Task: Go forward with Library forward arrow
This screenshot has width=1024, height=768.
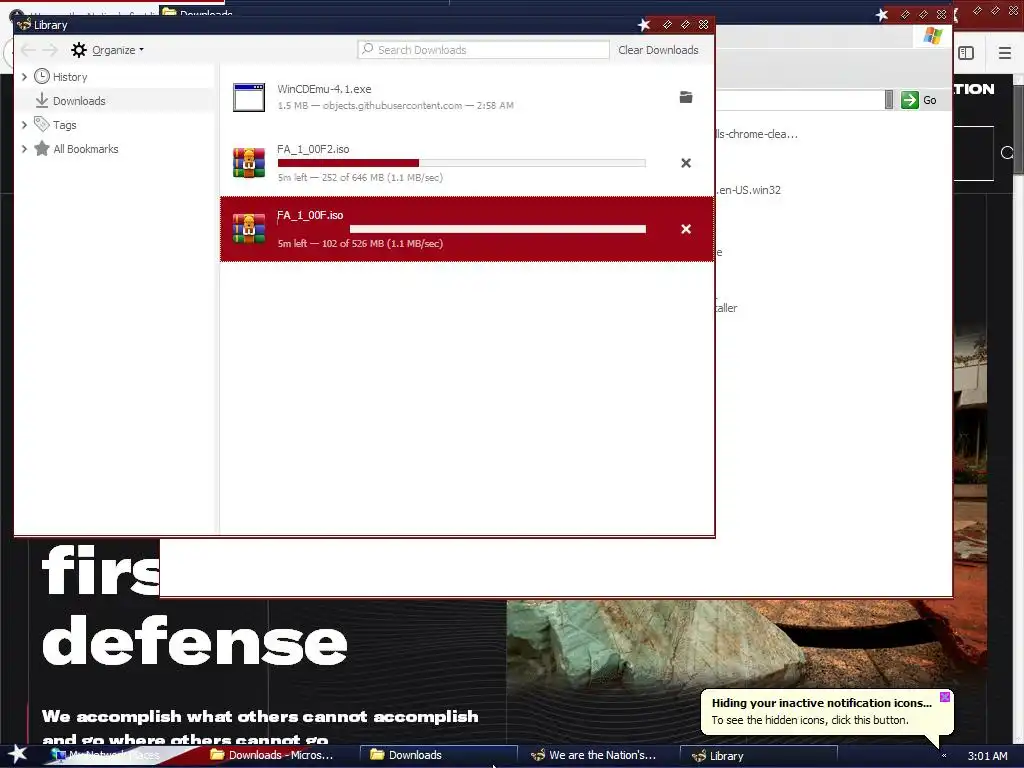Action: [50, 50]
